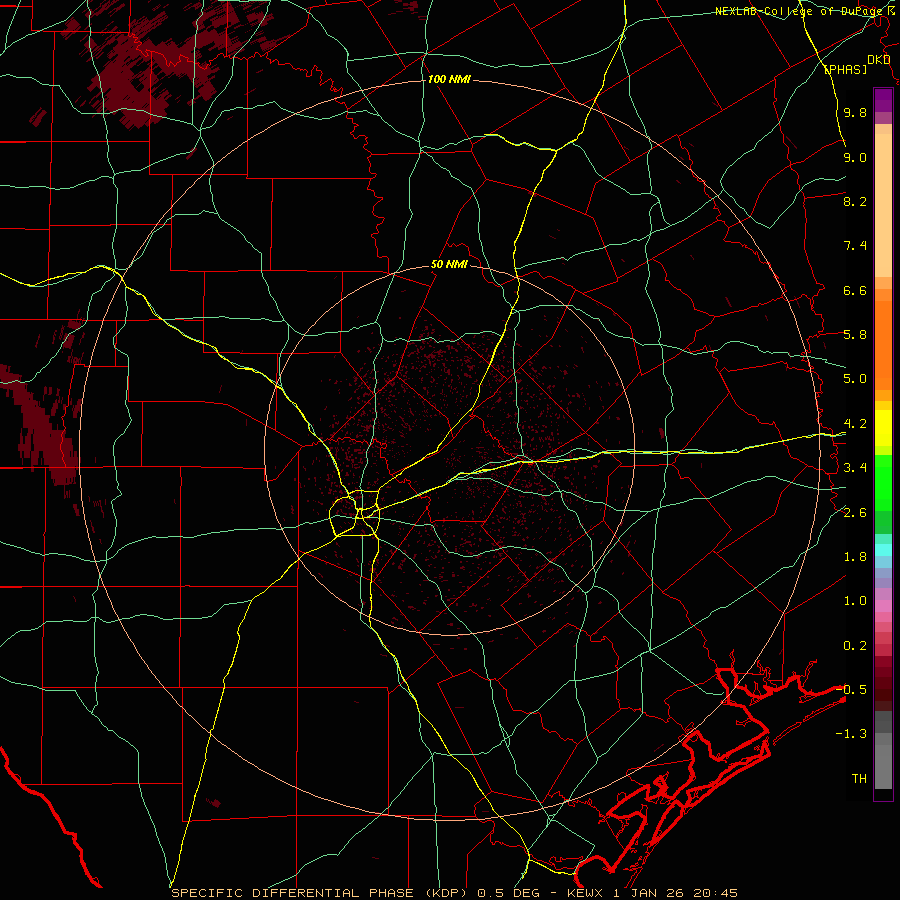
Task: Click the -0.5 value on the scale
Action: pyautogui.click(x=851, y=690)
